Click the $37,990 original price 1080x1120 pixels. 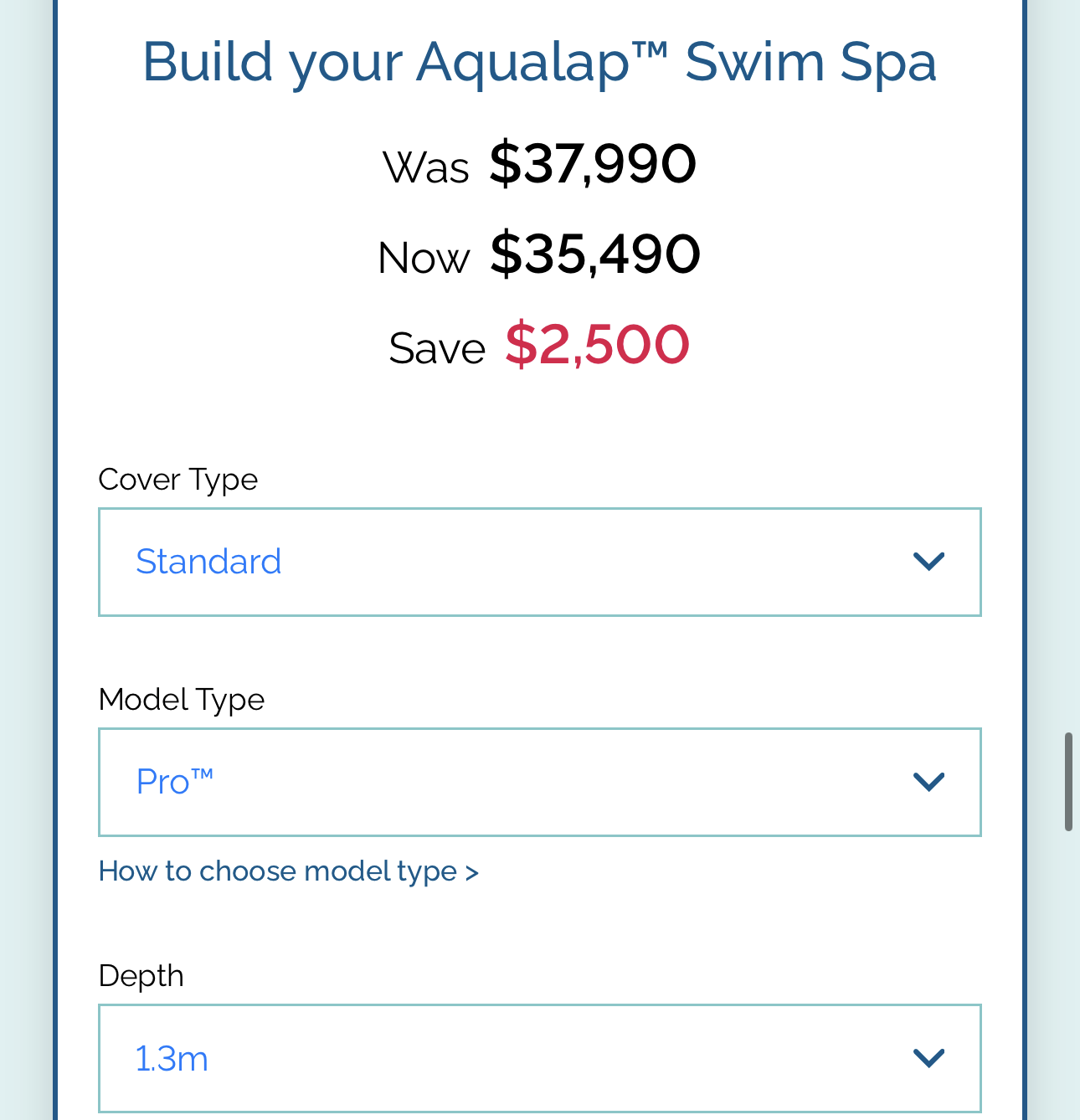593,164
